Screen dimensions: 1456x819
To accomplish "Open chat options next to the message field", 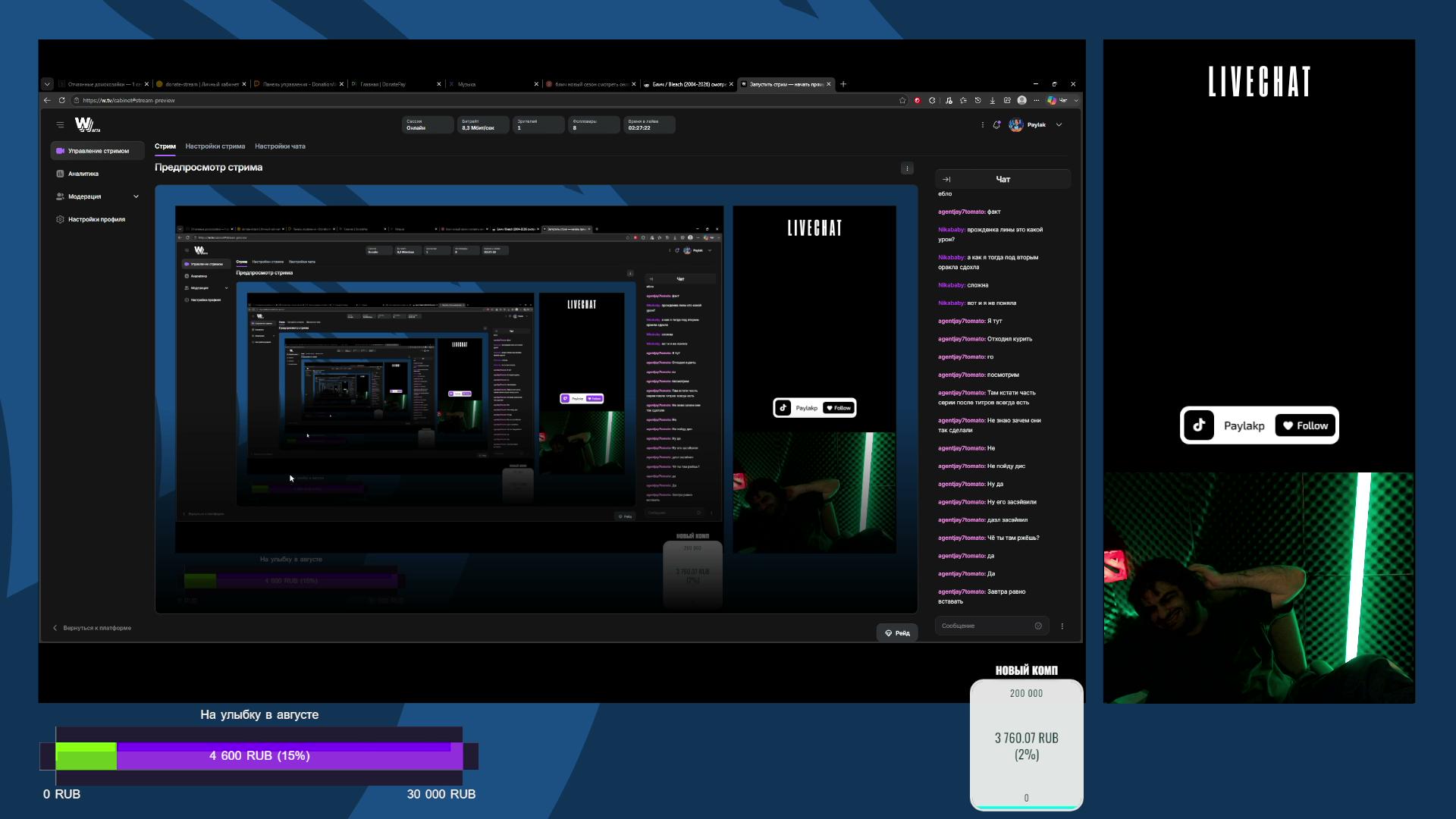I will 1062,626.
